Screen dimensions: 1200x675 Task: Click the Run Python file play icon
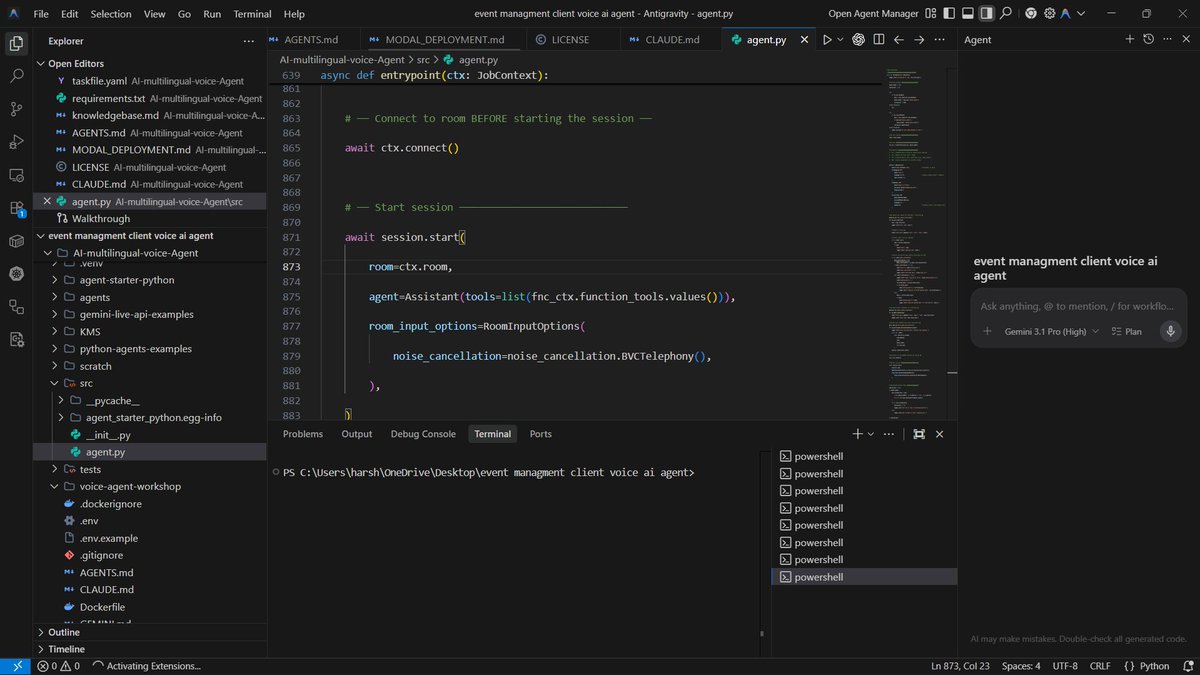point(827,40)
